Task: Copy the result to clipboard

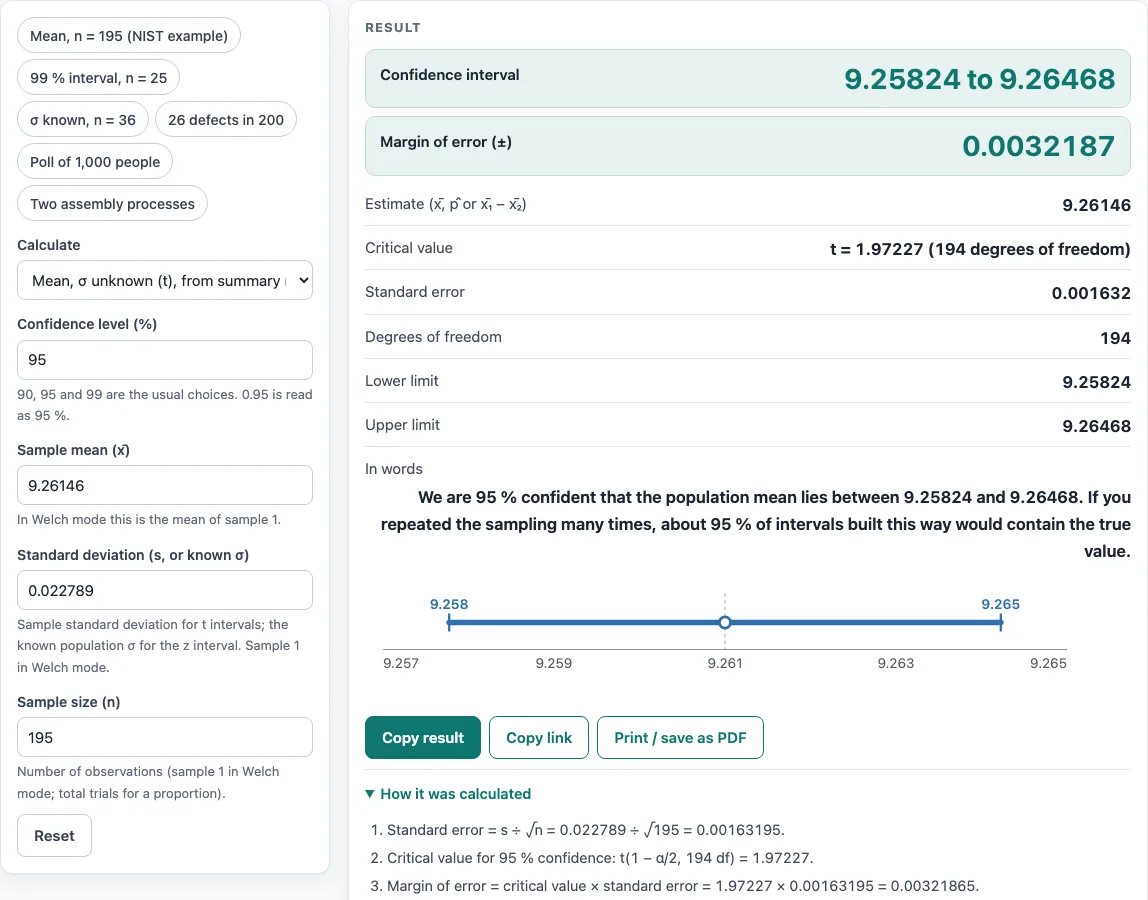Action: click(423, 737)
